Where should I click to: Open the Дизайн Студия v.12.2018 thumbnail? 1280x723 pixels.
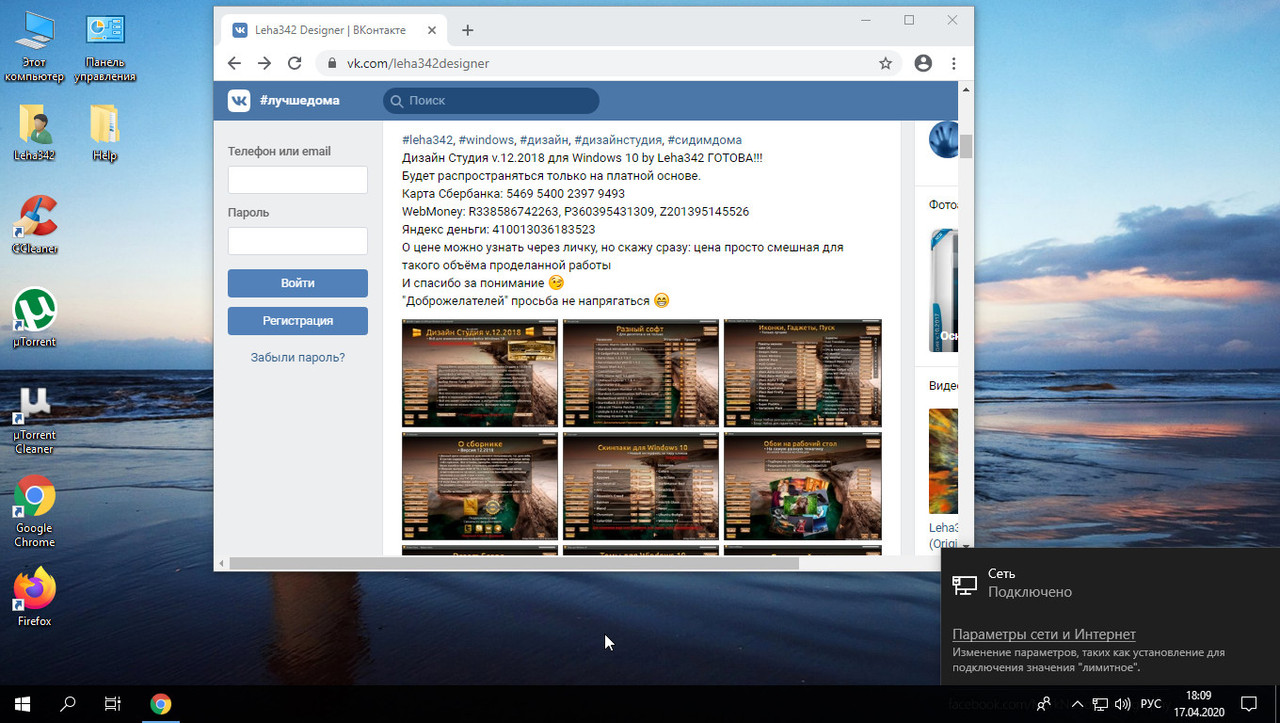pos(480,373)
